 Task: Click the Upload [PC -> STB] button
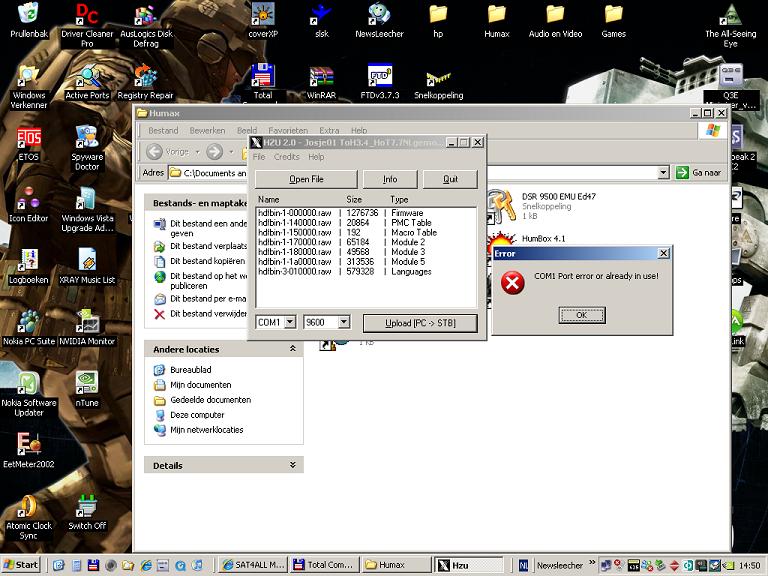[x=418, y=322]
